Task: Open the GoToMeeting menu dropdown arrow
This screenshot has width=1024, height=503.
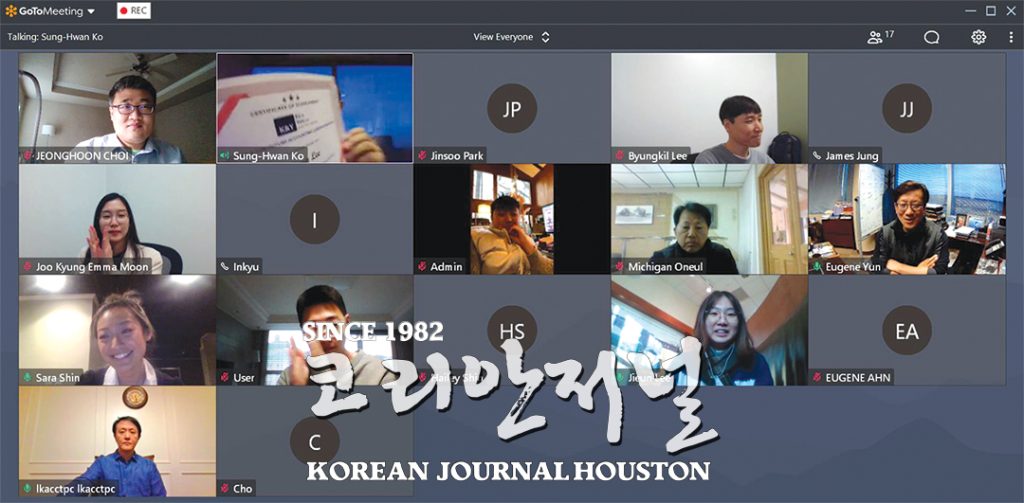Action: 91,11
